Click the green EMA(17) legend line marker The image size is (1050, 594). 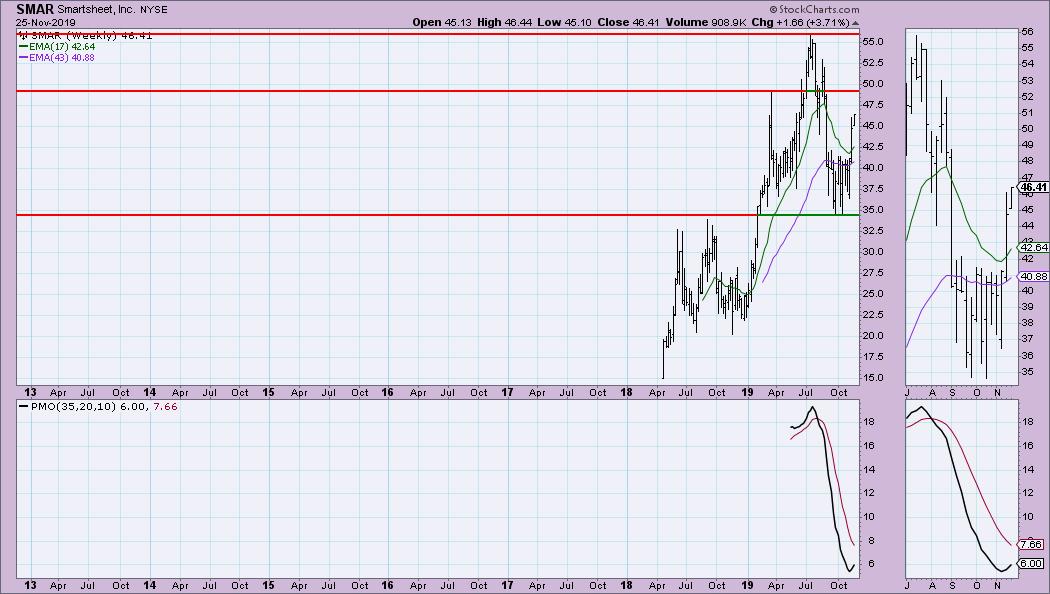tap(24, 45)
